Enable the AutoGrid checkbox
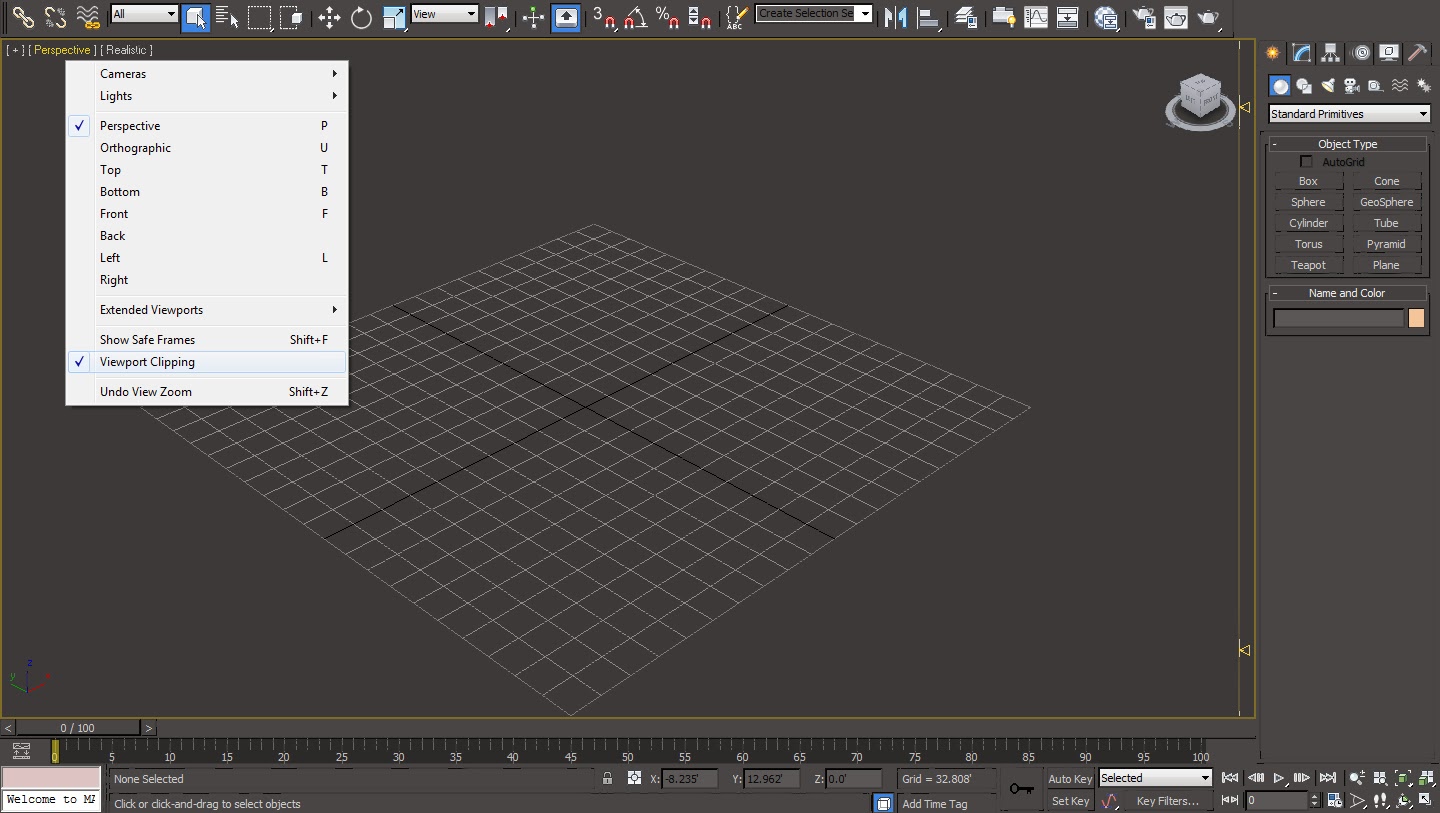 (1306, 162)
